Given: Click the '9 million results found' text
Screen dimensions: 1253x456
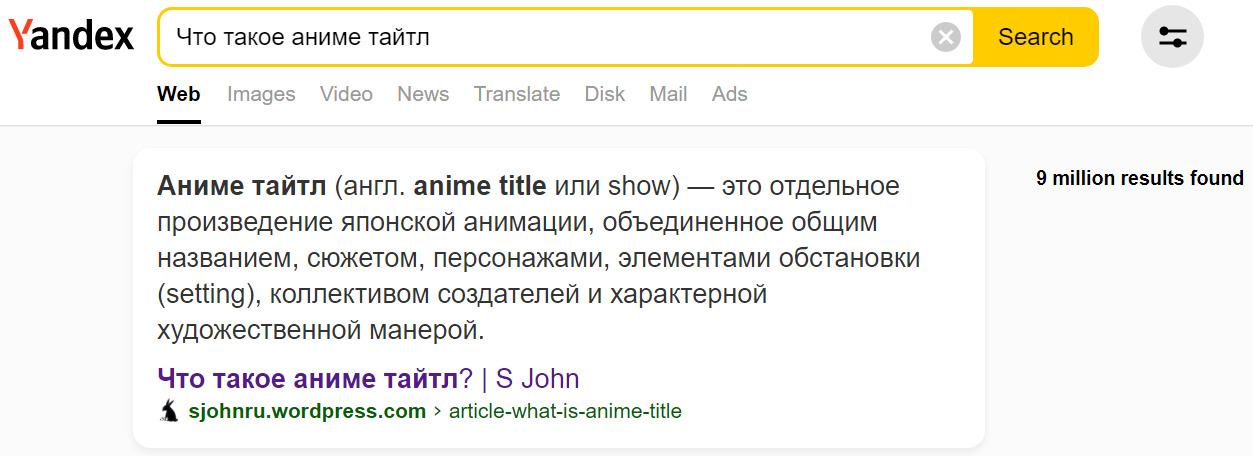Looking at the screenshot, I should click(1139, 179).
